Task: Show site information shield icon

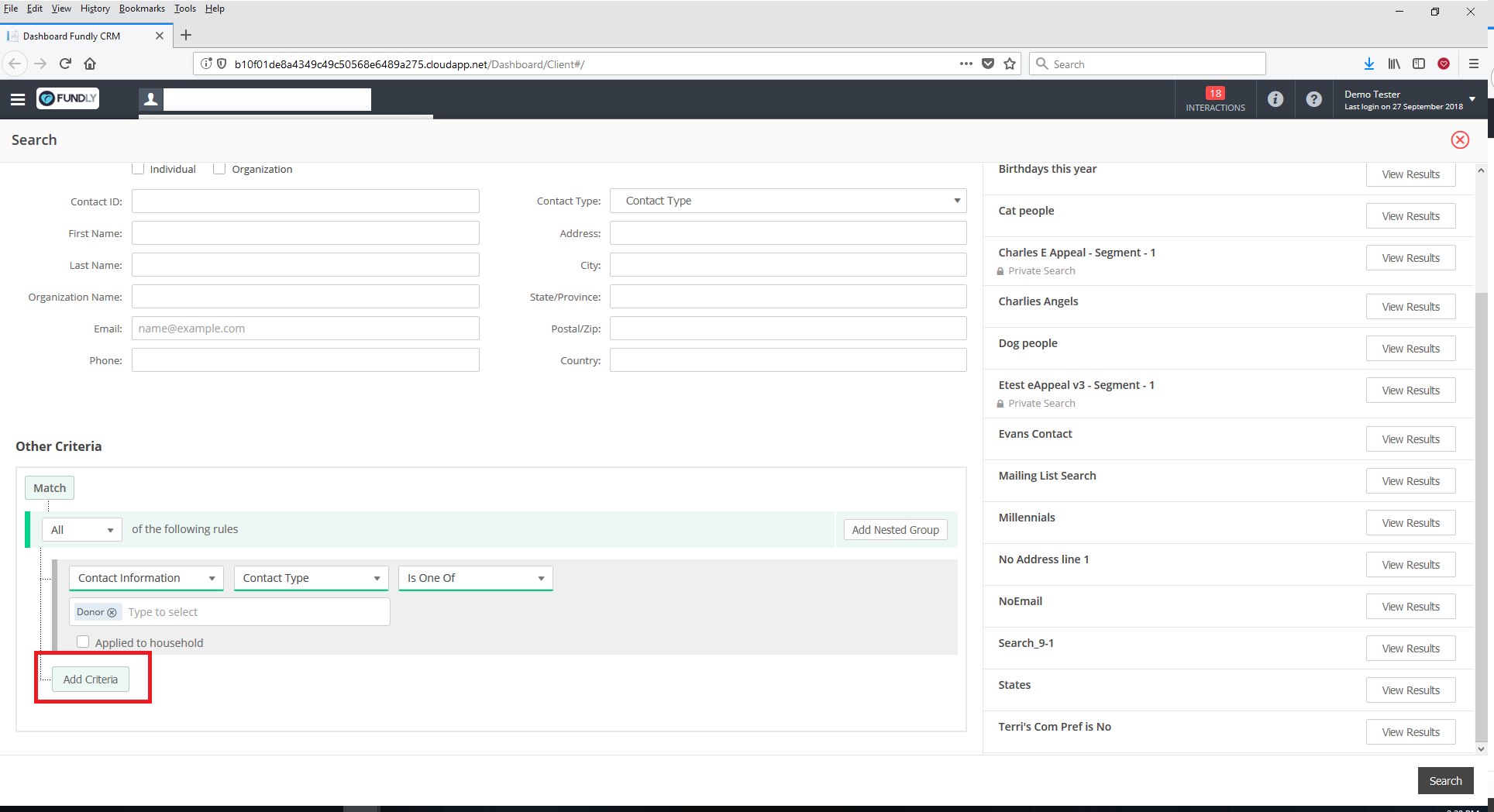Action: (x=222, y=64)
